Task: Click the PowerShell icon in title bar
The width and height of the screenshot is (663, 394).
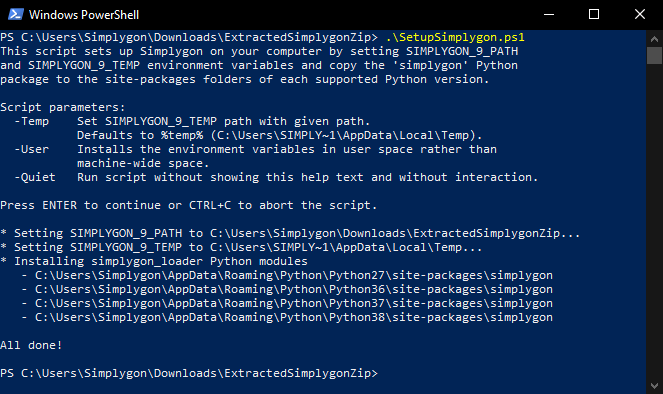Action: pyautogui.click(x=15, y=14)
